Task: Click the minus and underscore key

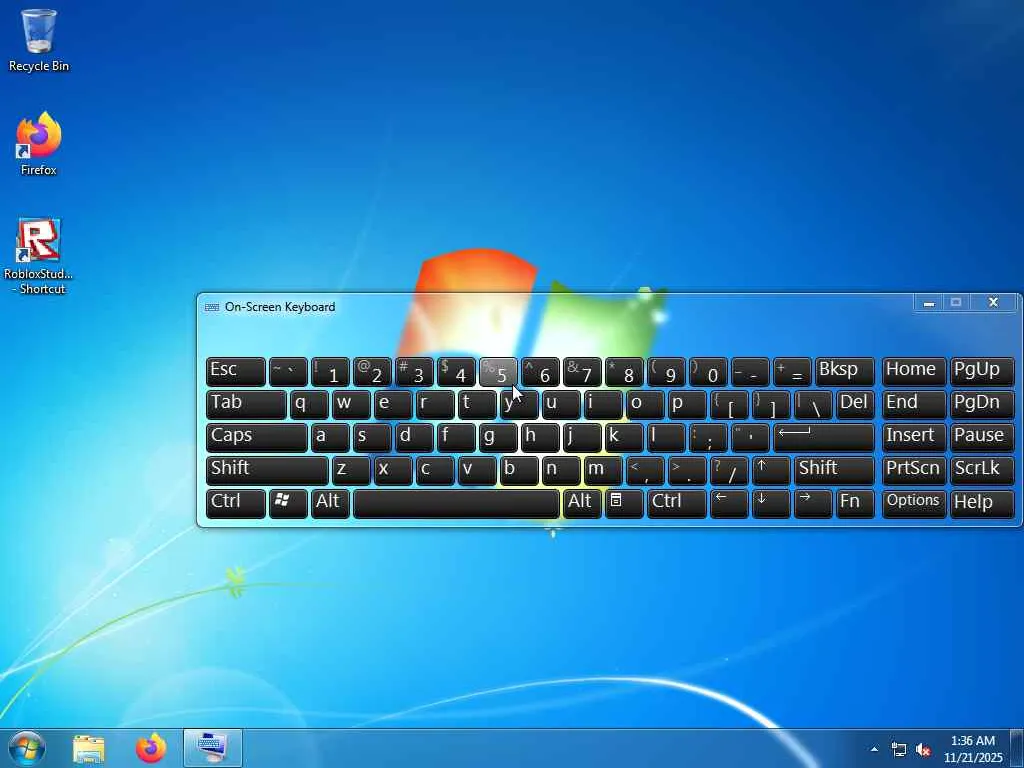Action: [x=750, y=371]
